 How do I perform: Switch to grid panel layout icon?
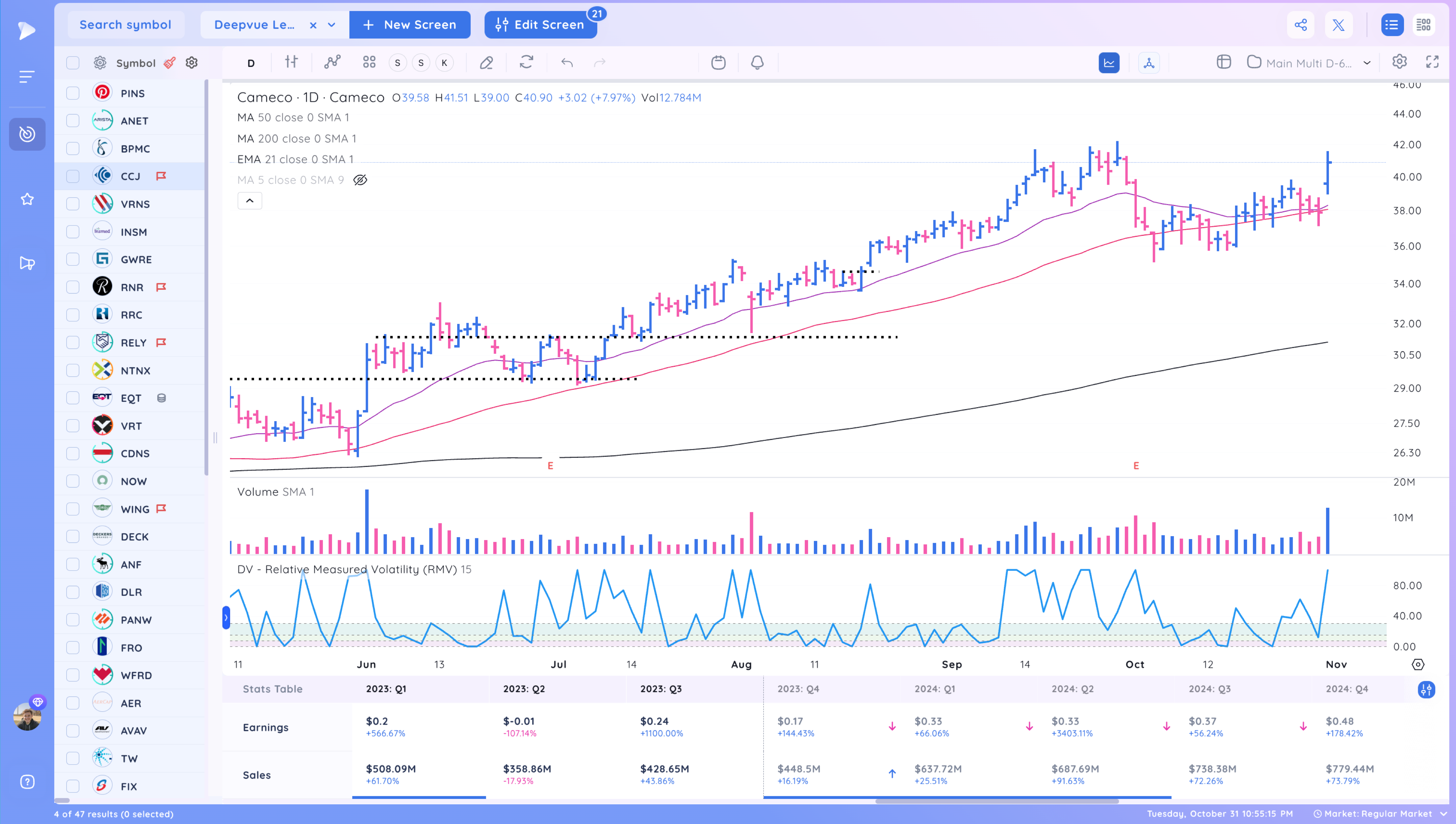pyautogui.click(x=1423, y=25)
